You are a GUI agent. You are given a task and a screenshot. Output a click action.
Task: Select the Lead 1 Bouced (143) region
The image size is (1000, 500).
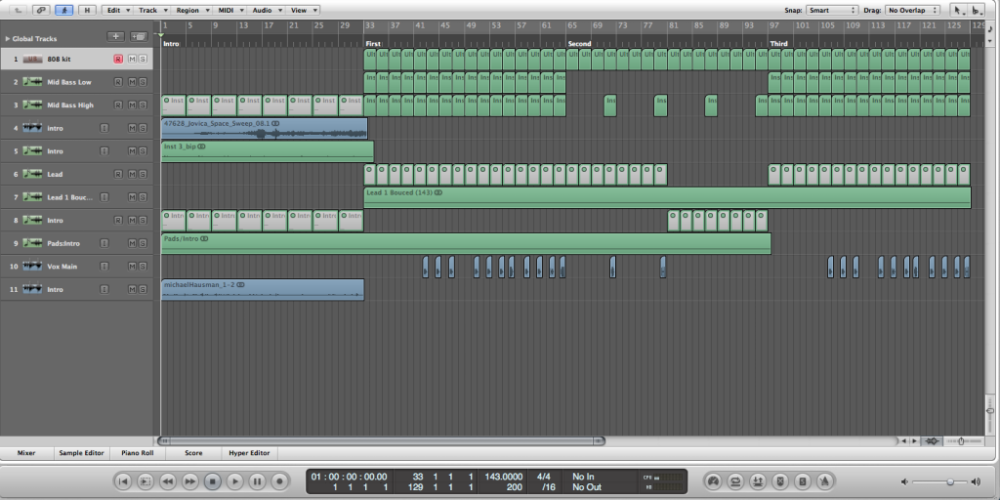tap(667, 197)
